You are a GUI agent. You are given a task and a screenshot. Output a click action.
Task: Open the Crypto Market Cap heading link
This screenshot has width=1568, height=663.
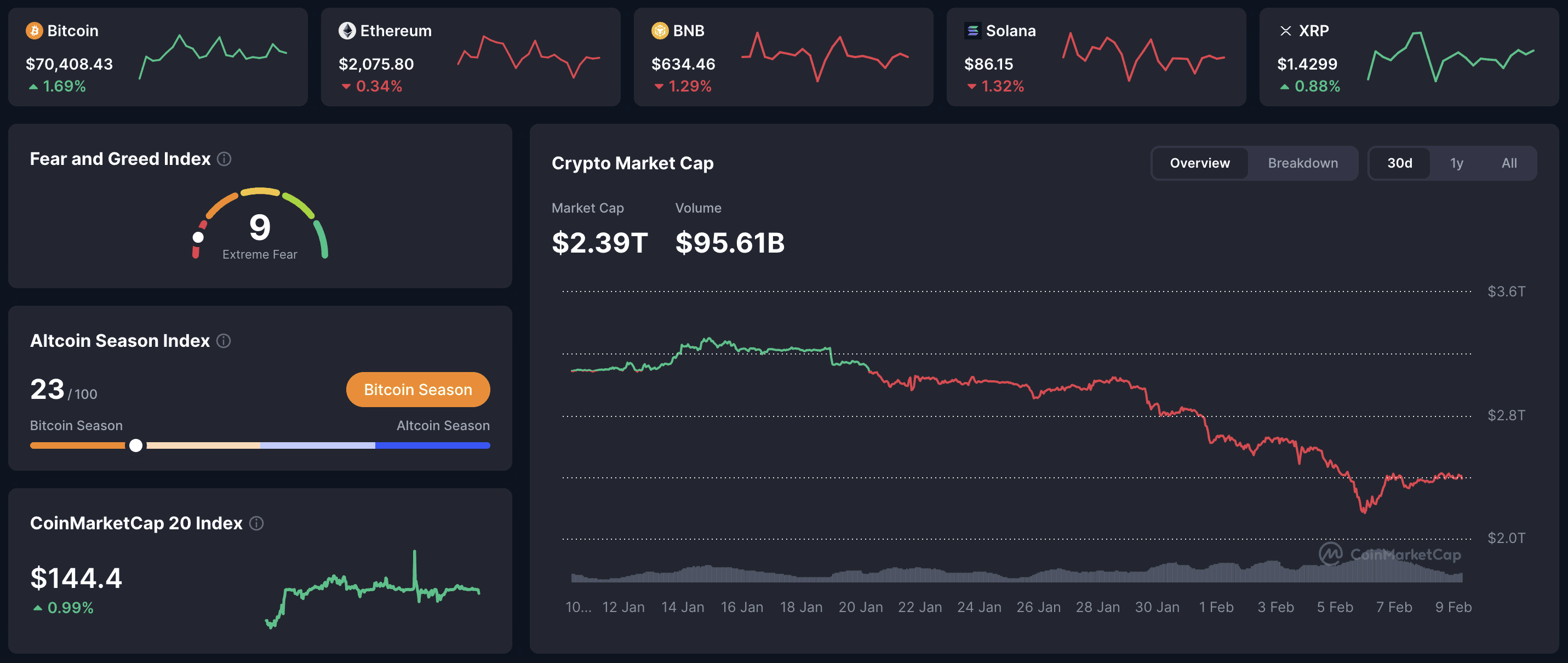pyautogui.click(x=632, y=163)
